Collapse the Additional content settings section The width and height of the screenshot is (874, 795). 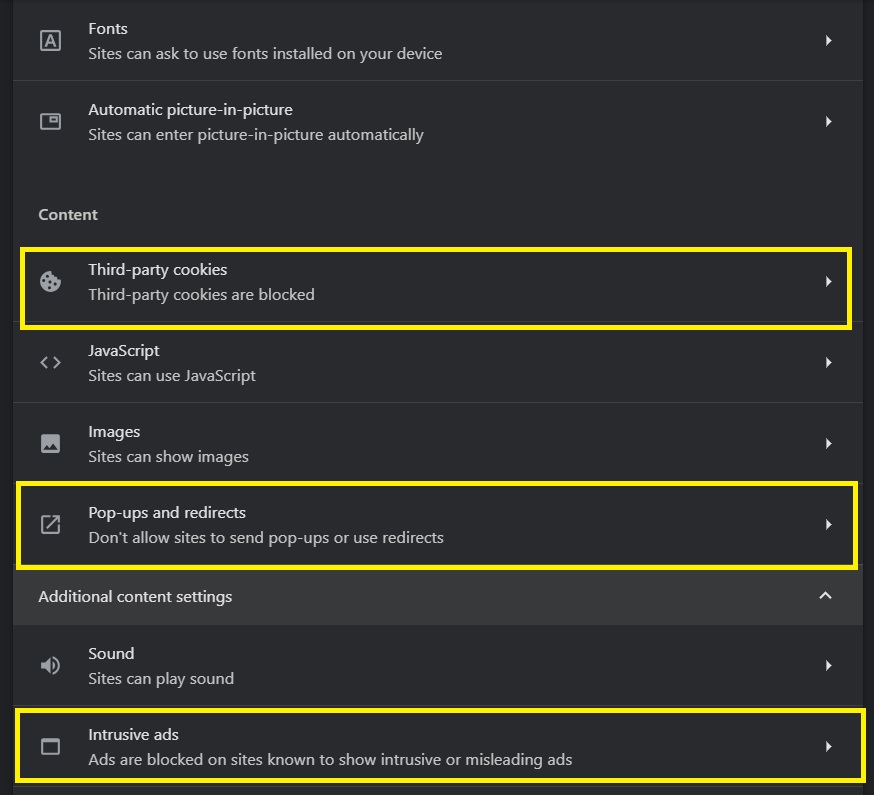tap(825, 596)
